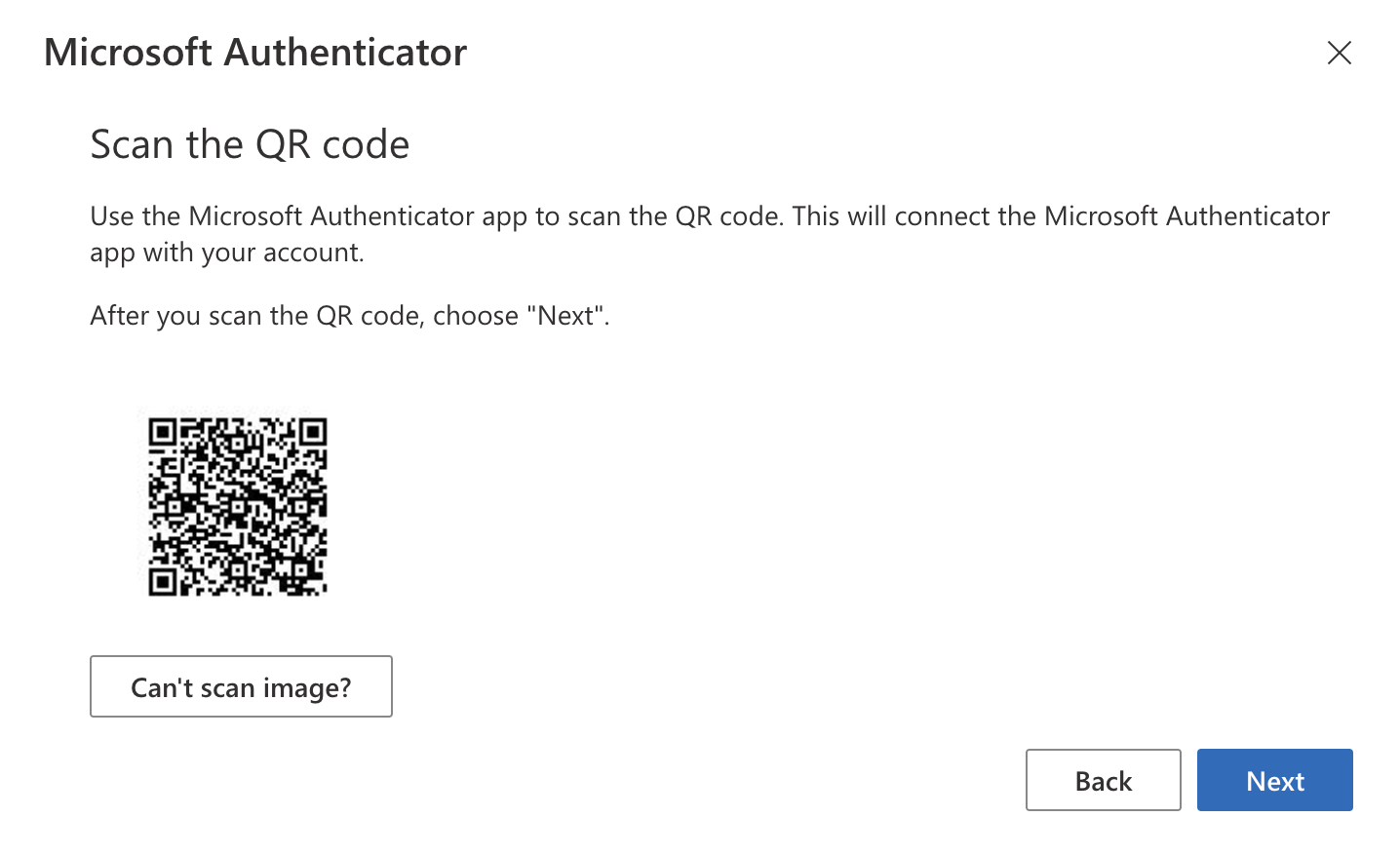
Task: Click the "app with your account." text line
Action: (227, 253)
